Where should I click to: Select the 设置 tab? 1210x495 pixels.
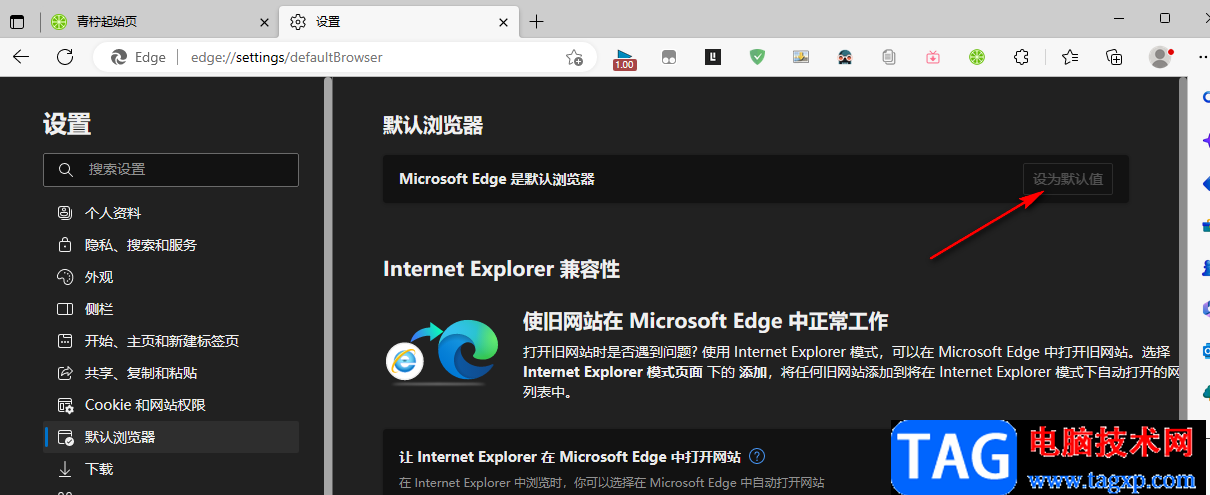(397, 21)
